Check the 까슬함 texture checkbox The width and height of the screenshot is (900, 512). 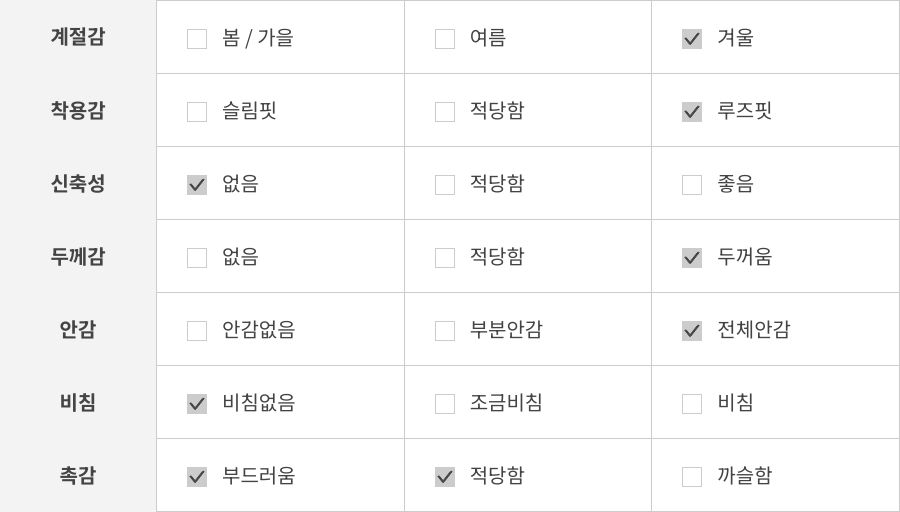pos(692,477)
